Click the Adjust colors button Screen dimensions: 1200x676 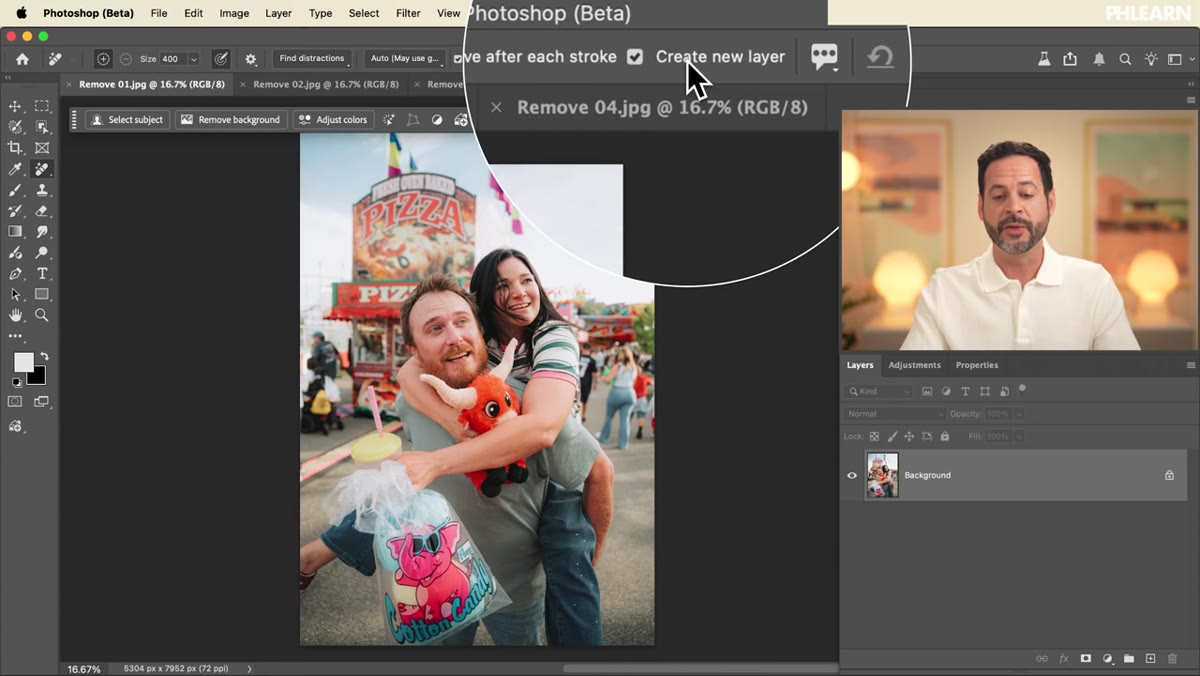tap(333, 120)
